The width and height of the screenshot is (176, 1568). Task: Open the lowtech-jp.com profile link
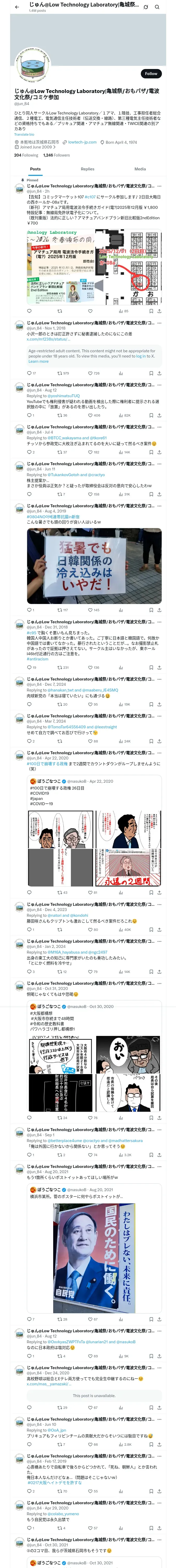[82, 142]
